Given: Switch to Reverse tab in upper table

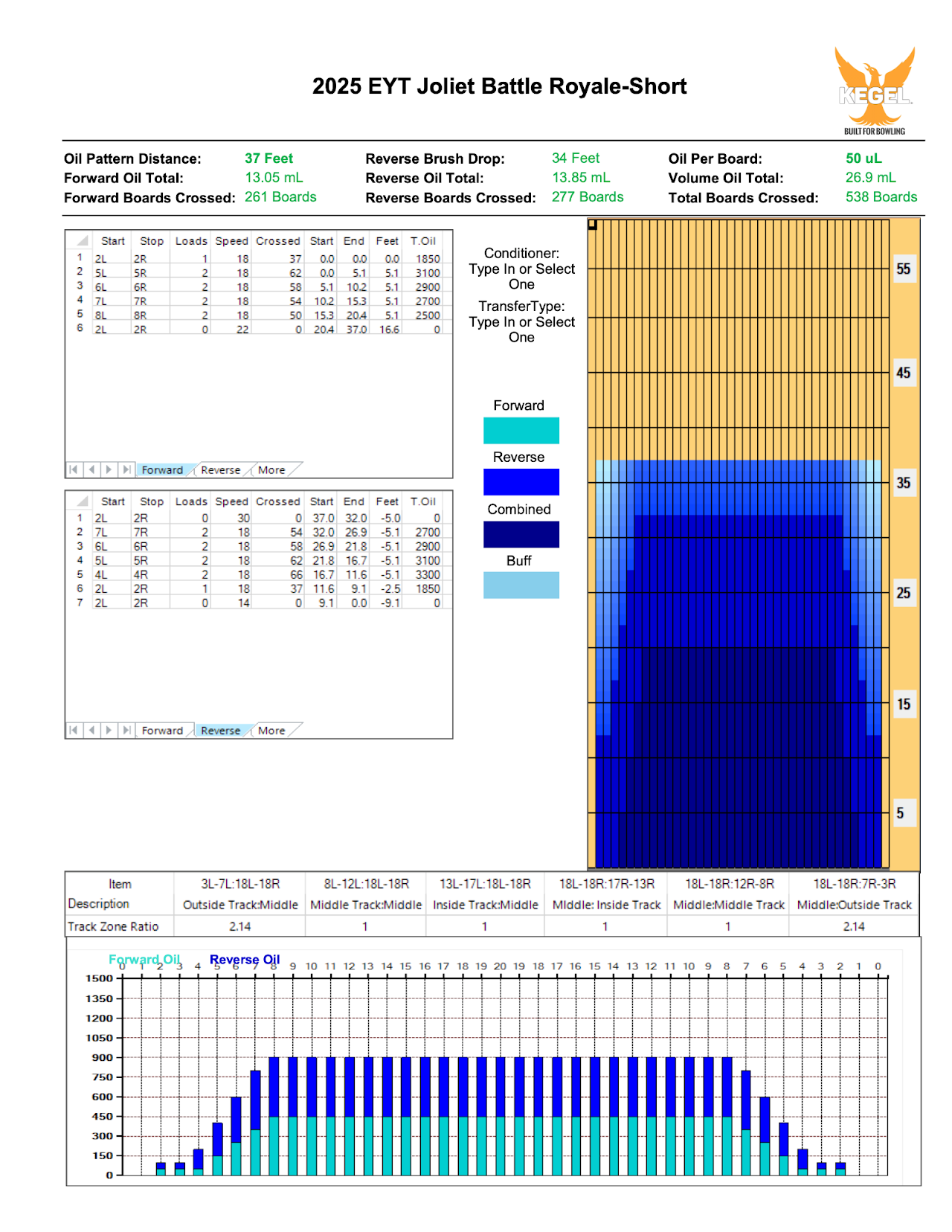Looking at the screenshot, I should pyautogui.click(x=220, y=470).
